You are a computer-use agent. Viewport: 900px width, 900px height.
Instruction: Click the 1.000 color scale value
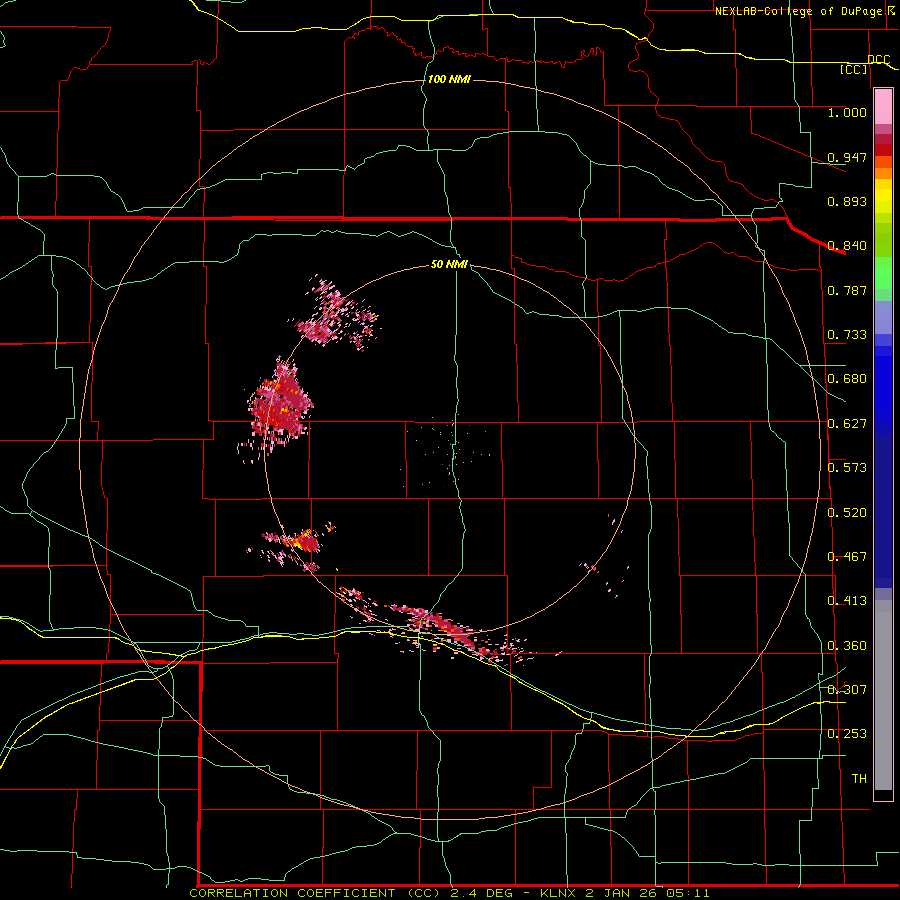(x=847, y=112)
